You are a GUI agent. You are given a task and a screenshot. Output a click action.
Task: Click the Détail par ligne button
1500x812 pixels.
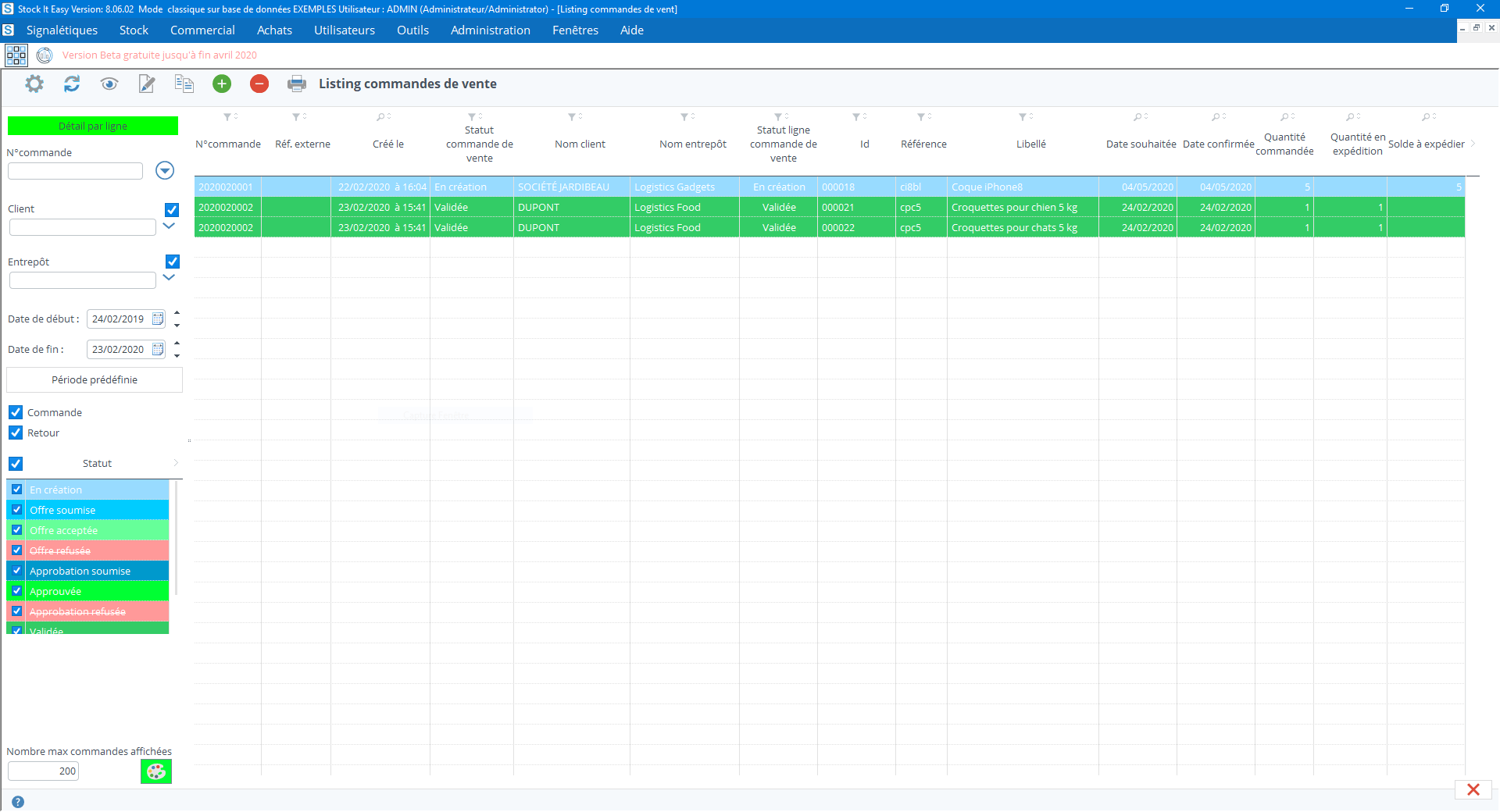click(92, 126)
